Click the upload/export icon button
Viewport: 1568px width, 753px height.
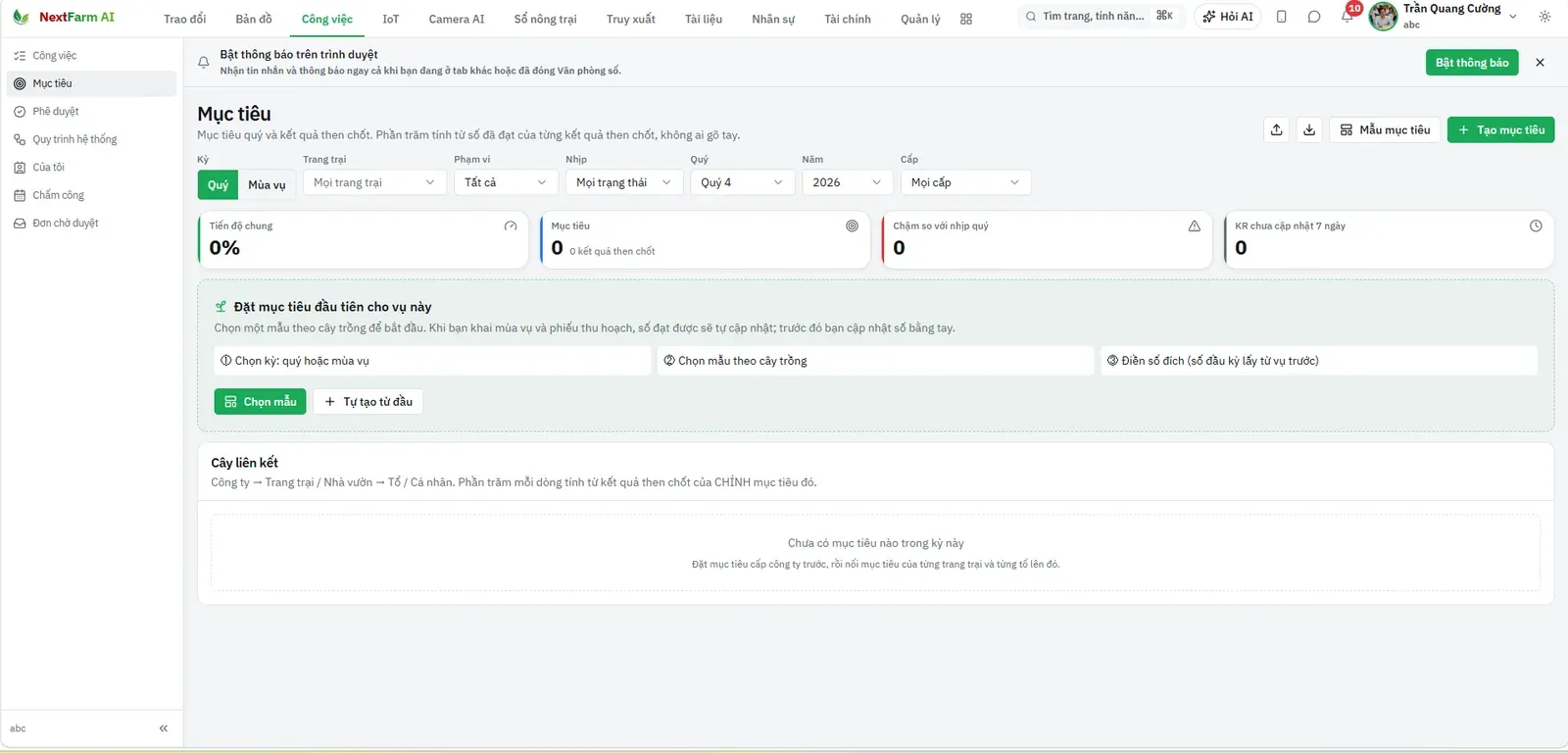click(1276, 129)
